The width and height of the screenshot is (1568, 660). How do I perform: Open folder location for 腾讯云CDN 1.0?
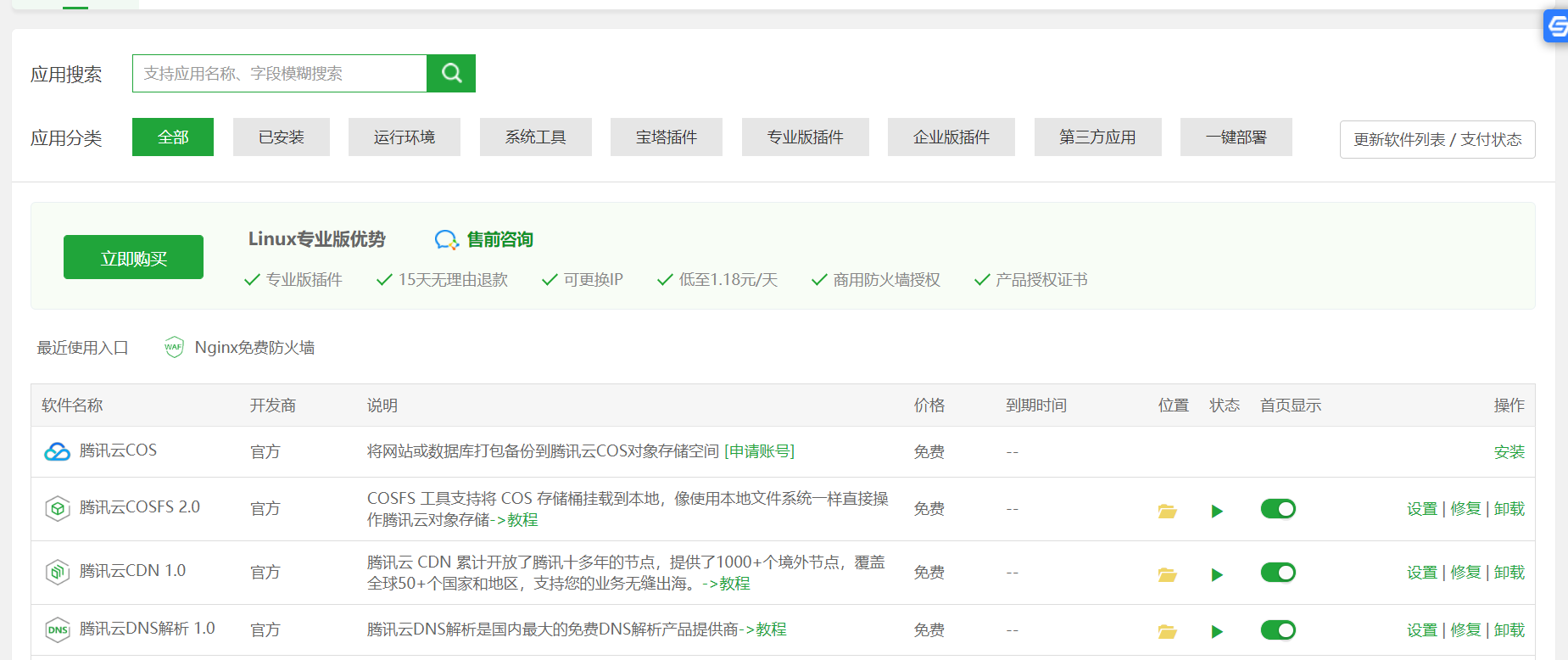(1168, 574)
